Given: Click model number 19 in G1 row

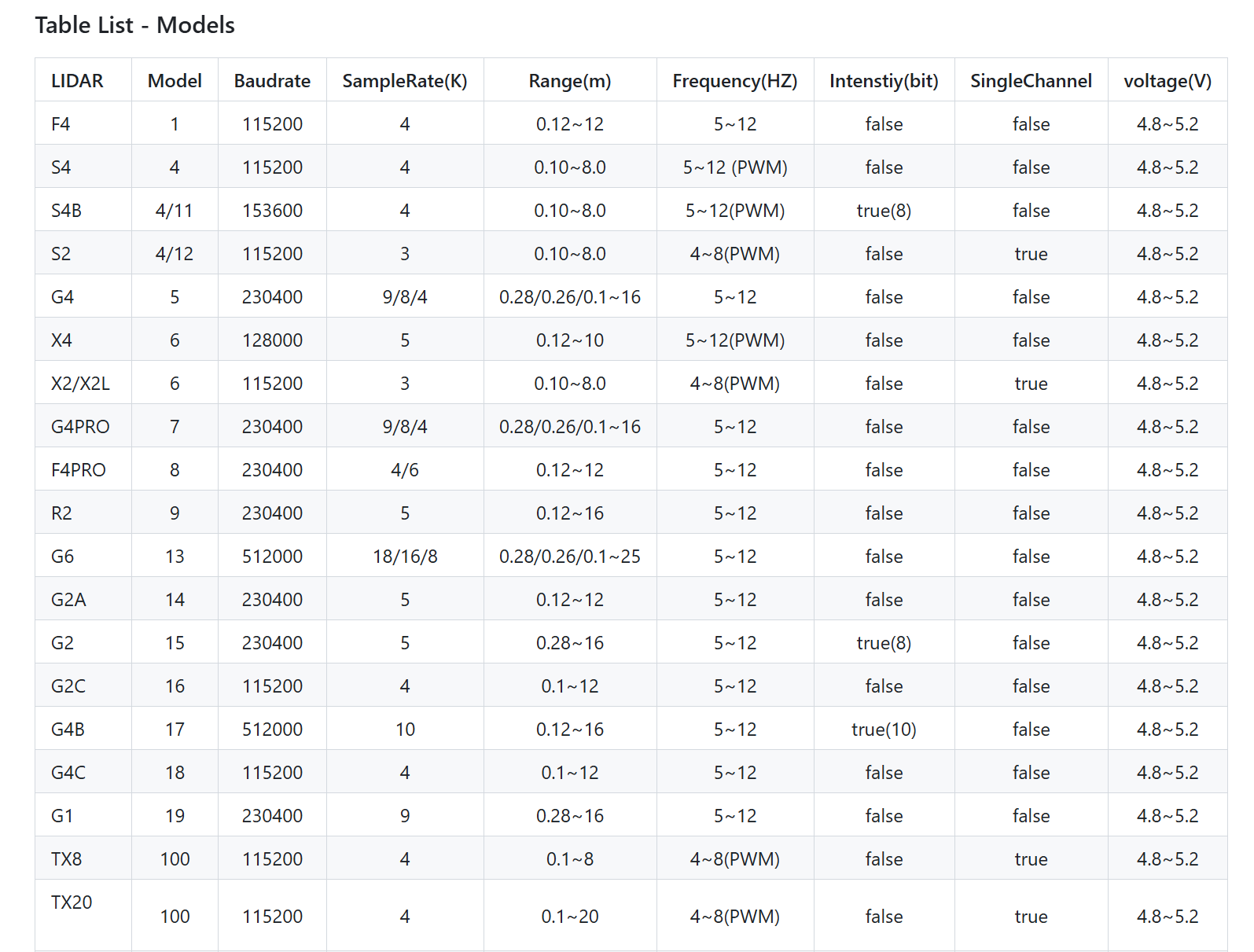Looking at the screenshot, I should [175, 816].
